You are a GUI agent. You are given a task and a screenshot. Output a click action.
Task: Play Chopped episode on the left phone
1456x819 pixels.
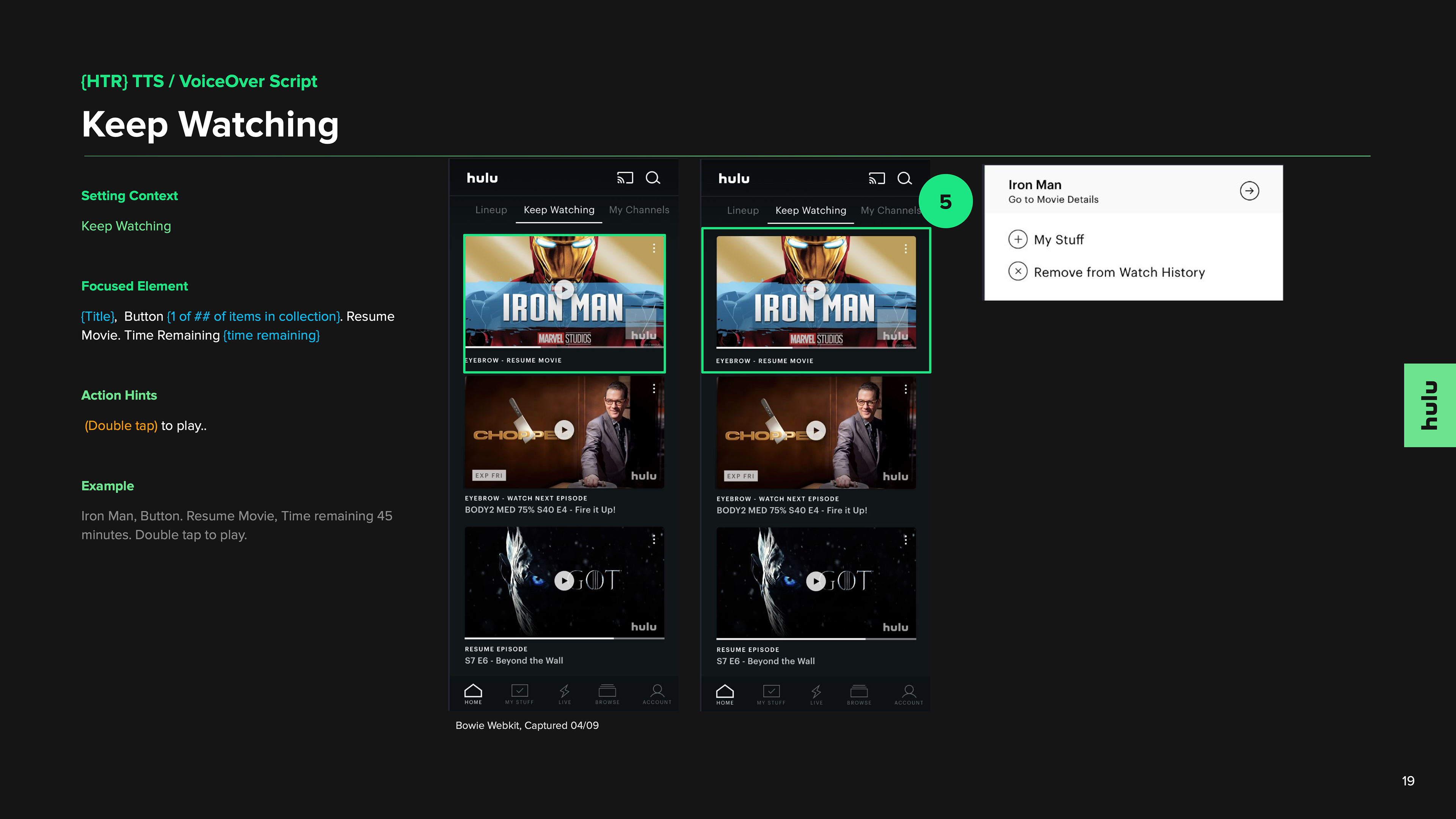pyautogui.click(x=564, y=430)
